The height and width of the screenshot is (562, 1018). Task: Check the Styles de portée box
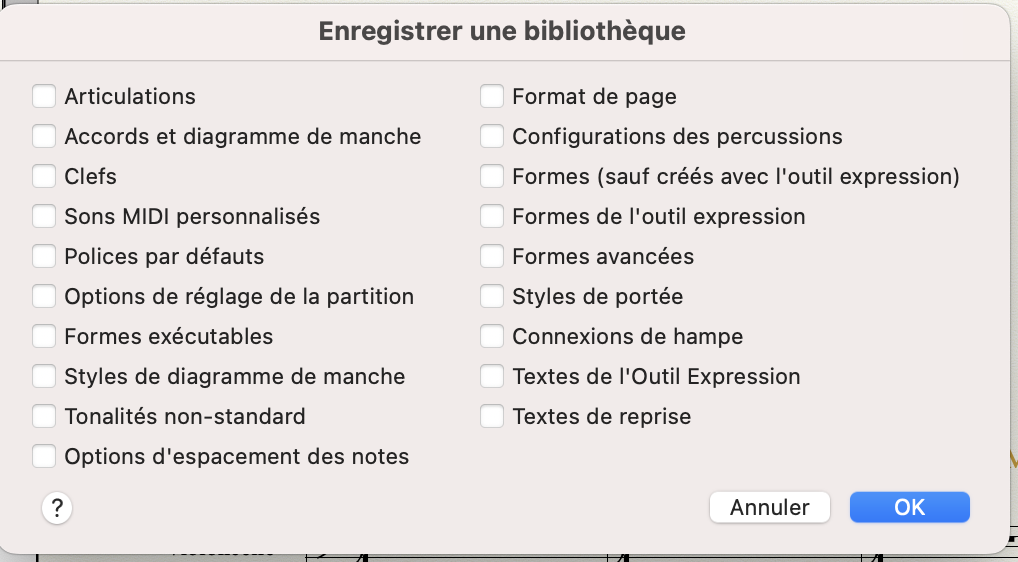(492, 297)
